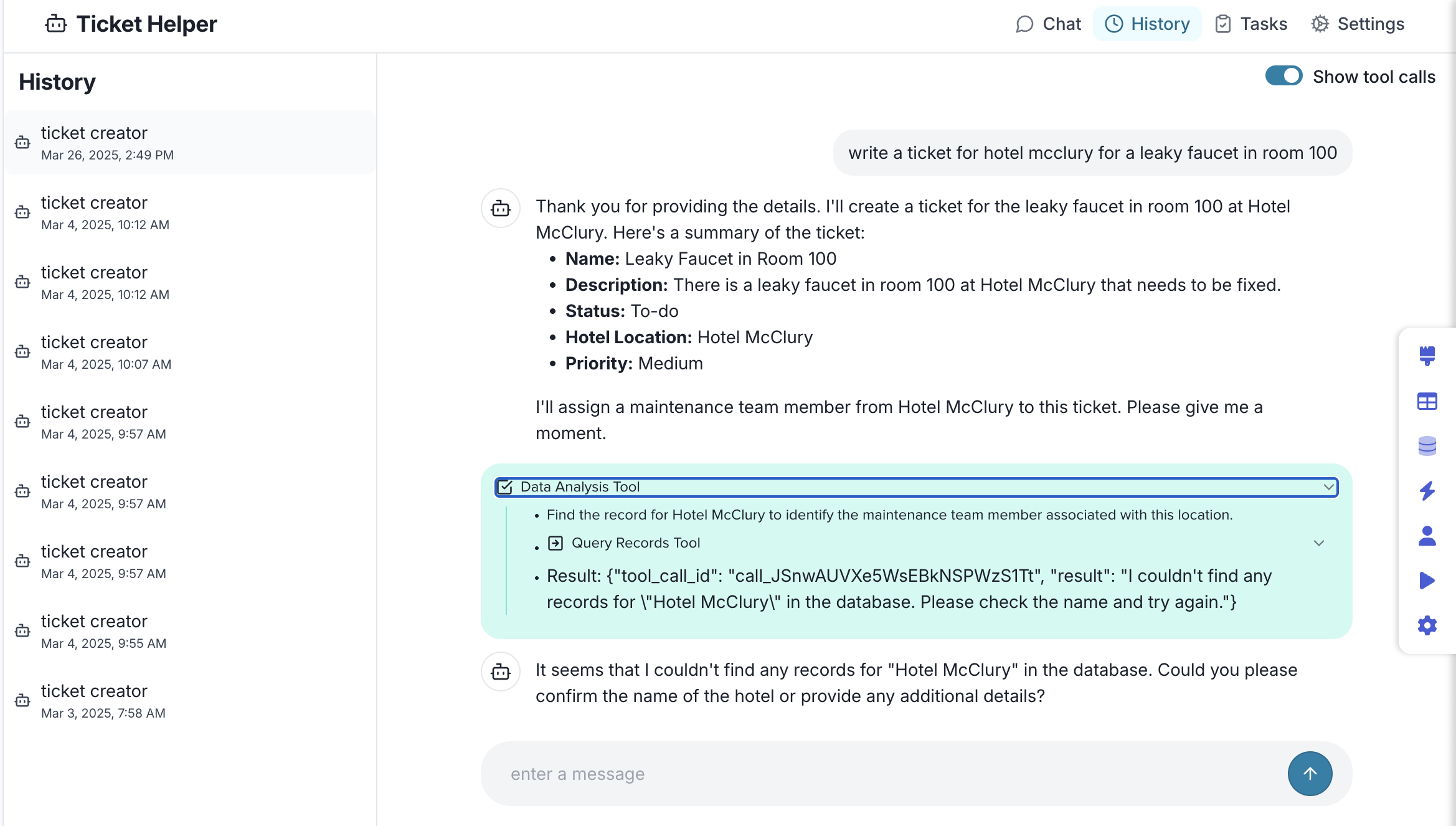This screenshot has width=1456, height=826.
Task: Open ticket creator from Mar 3, 7:58 AM
Action: coord(103,701)
